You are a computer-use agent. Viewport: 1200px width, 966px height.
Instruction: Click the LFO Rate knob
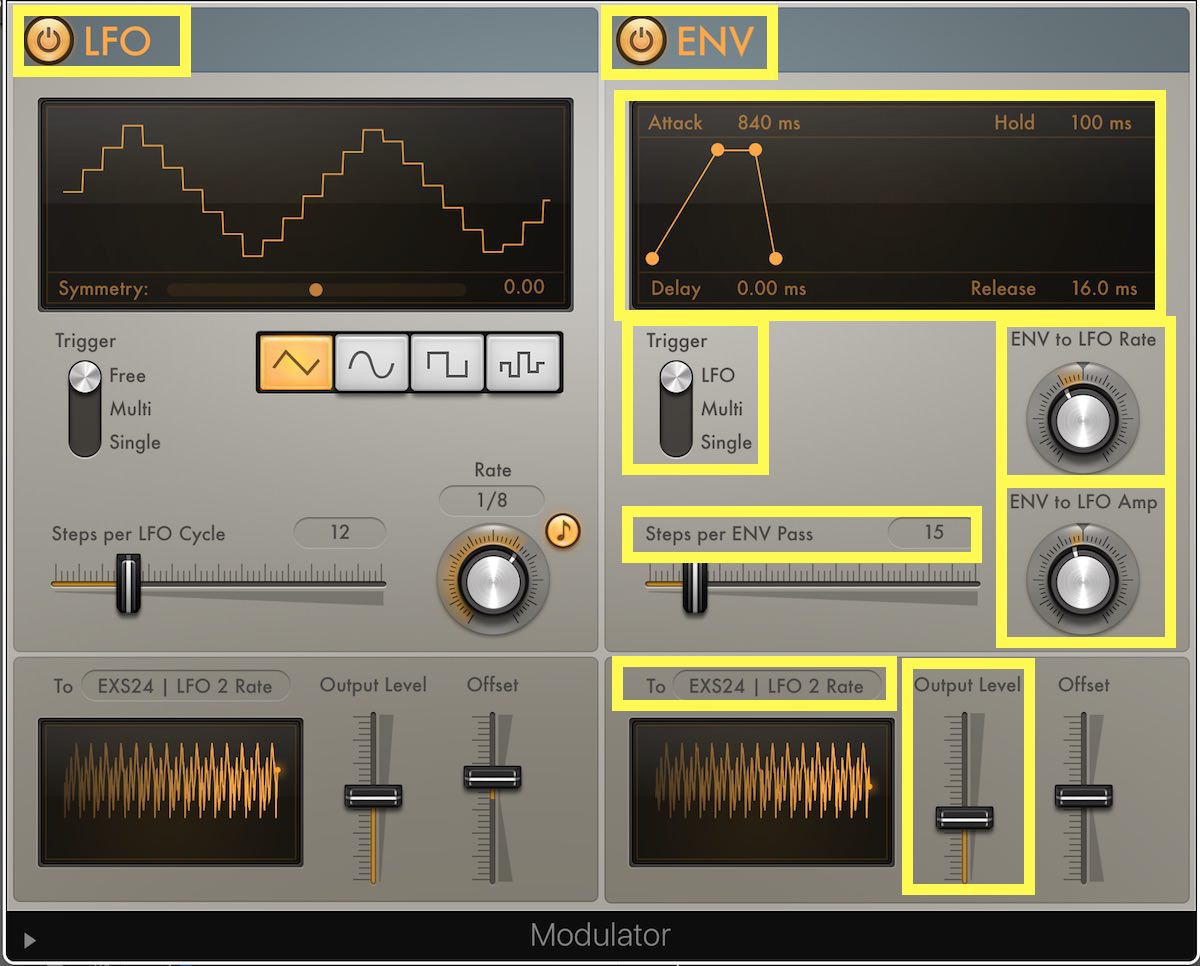coord(493,579)
